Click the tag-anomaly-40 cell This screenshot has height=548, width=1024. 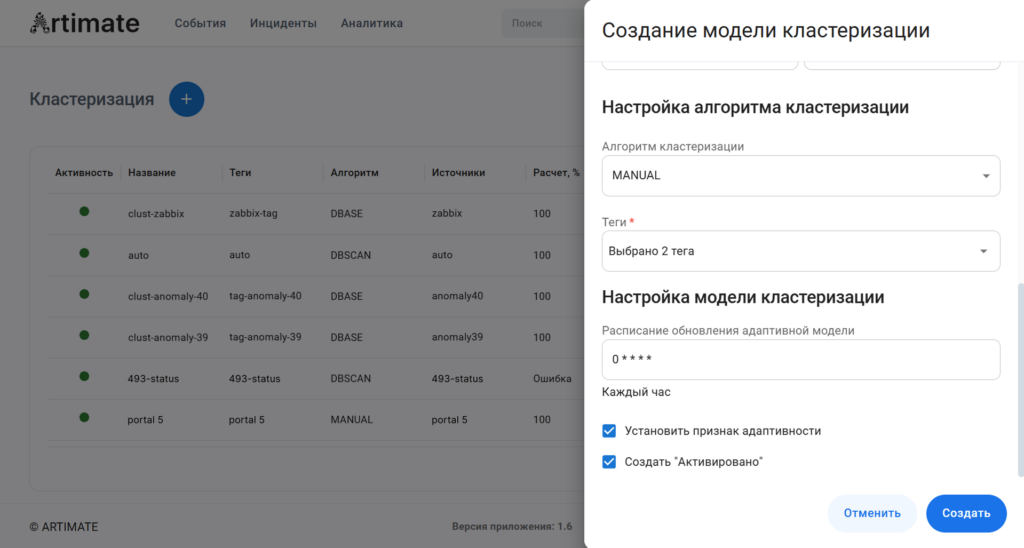(265, 297)
